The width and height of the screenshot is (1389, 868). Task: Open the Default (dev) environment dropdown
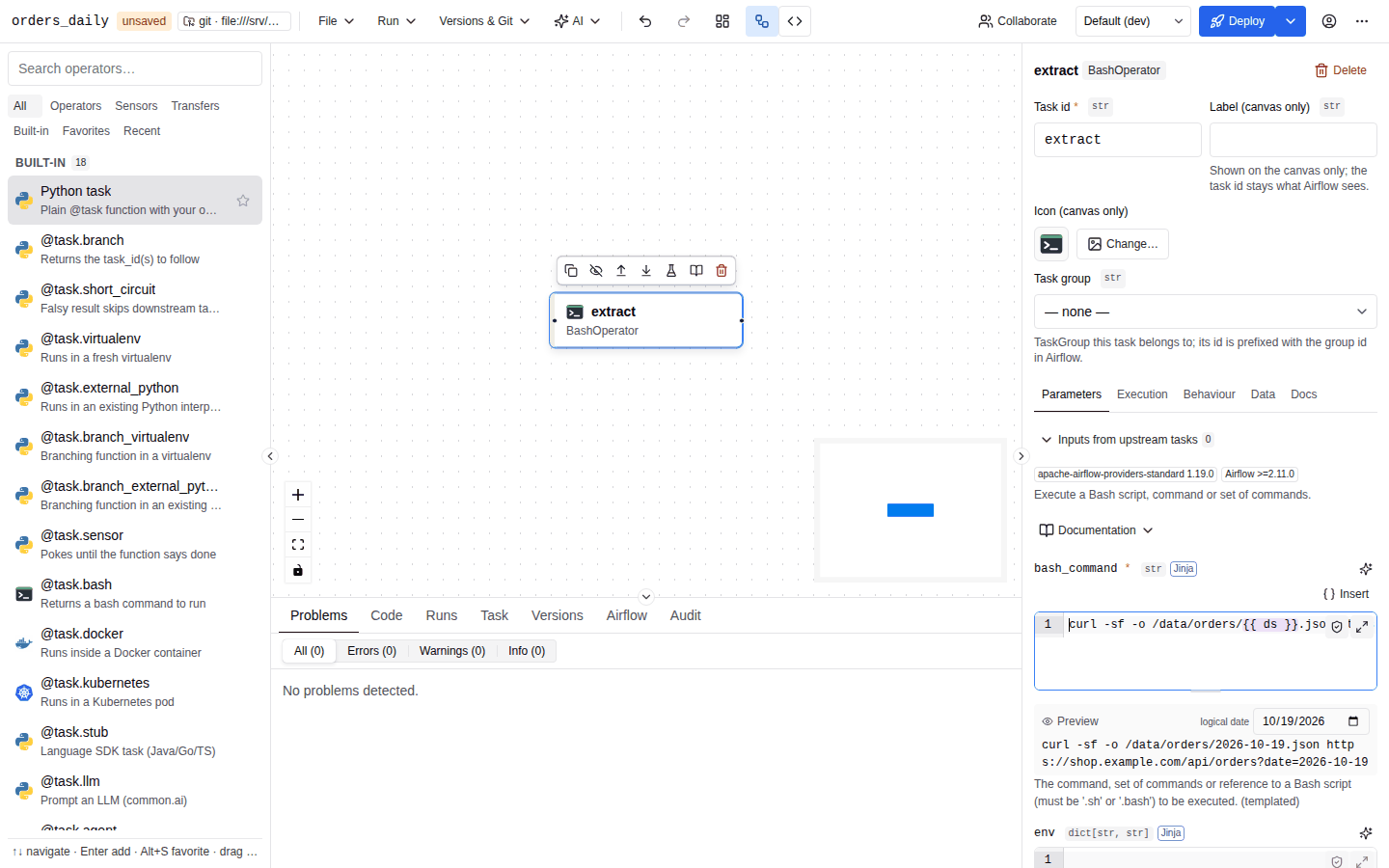tap(1133, 21)
